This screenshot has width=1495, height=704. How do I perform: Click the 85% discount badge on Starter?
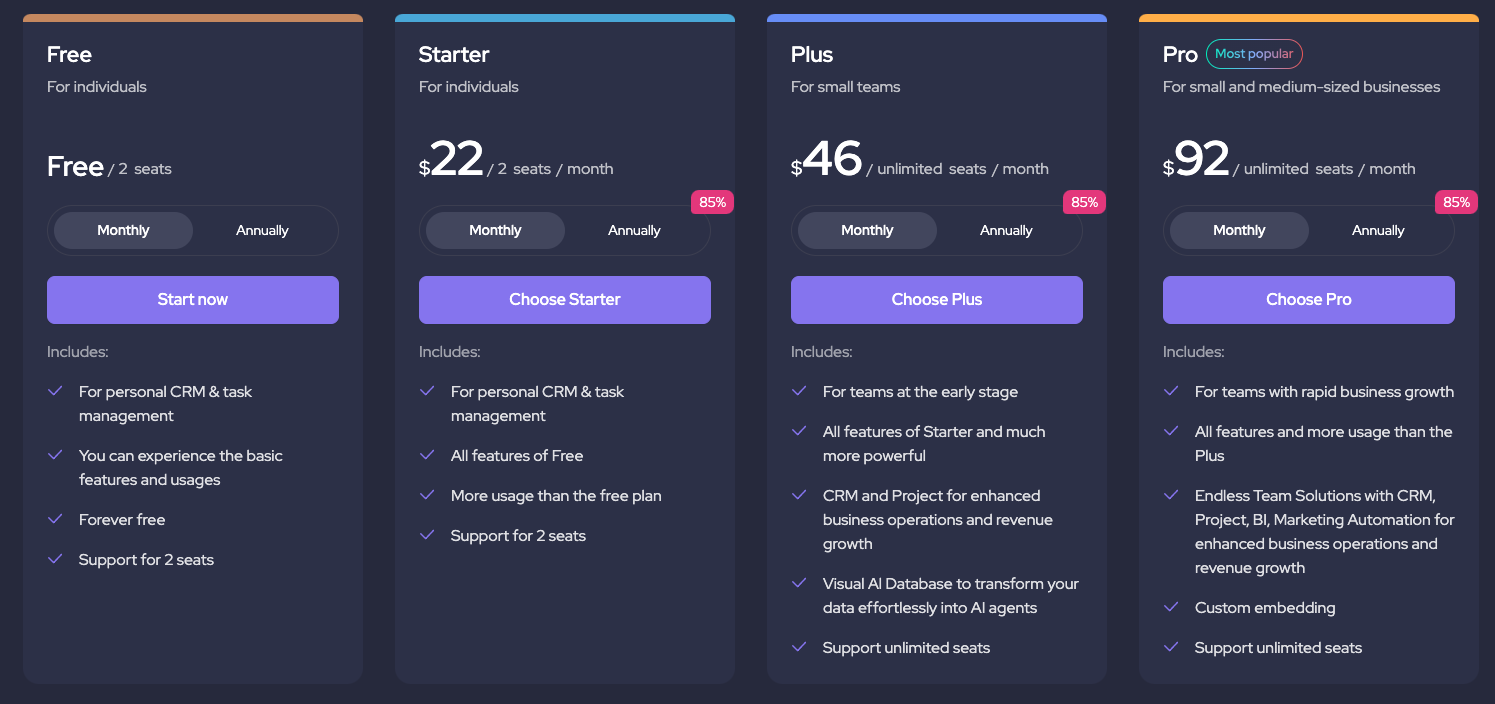click(712, 202)
